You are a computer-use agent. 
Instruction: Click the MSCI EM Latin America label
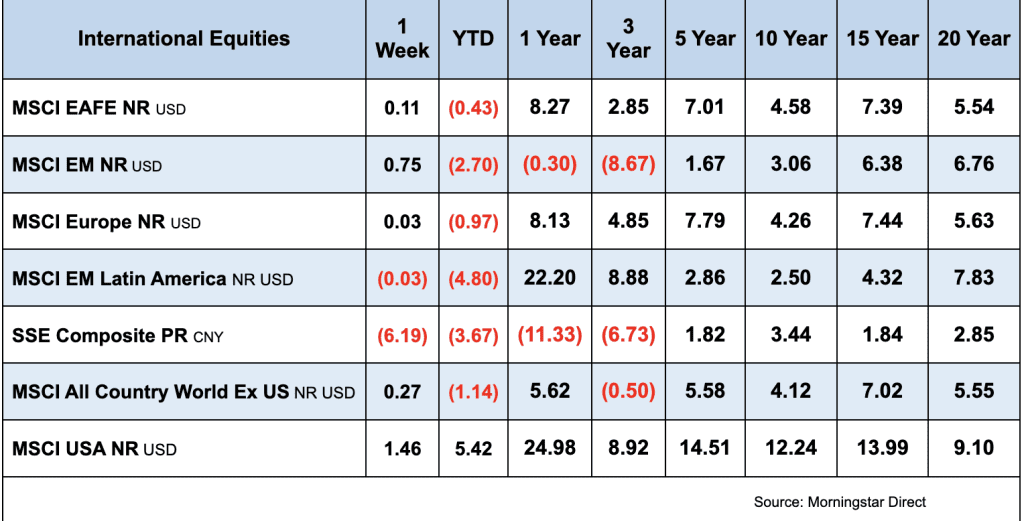click(152, 279)
